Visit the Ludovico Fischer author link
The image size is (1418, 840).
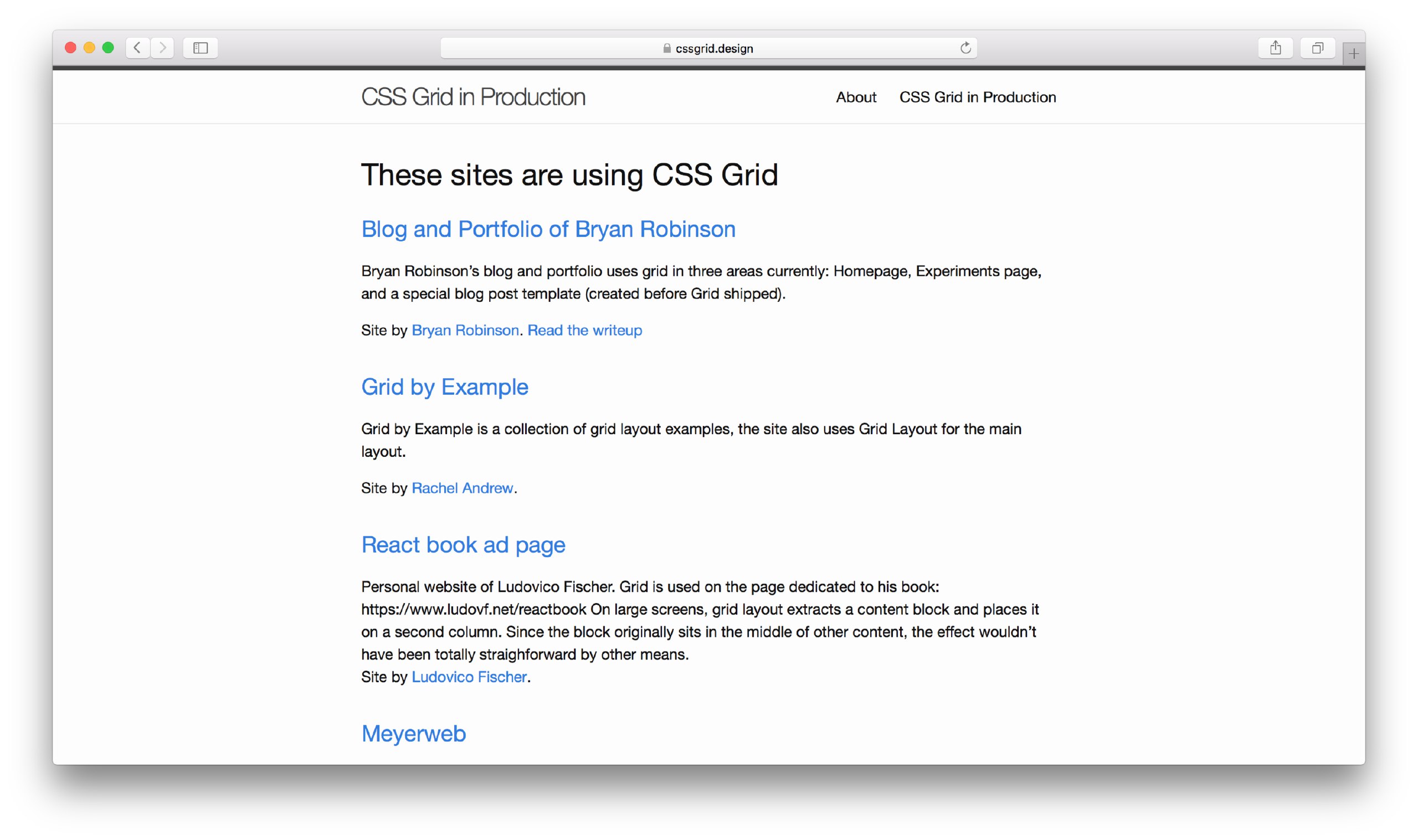[x=469, y=677]
